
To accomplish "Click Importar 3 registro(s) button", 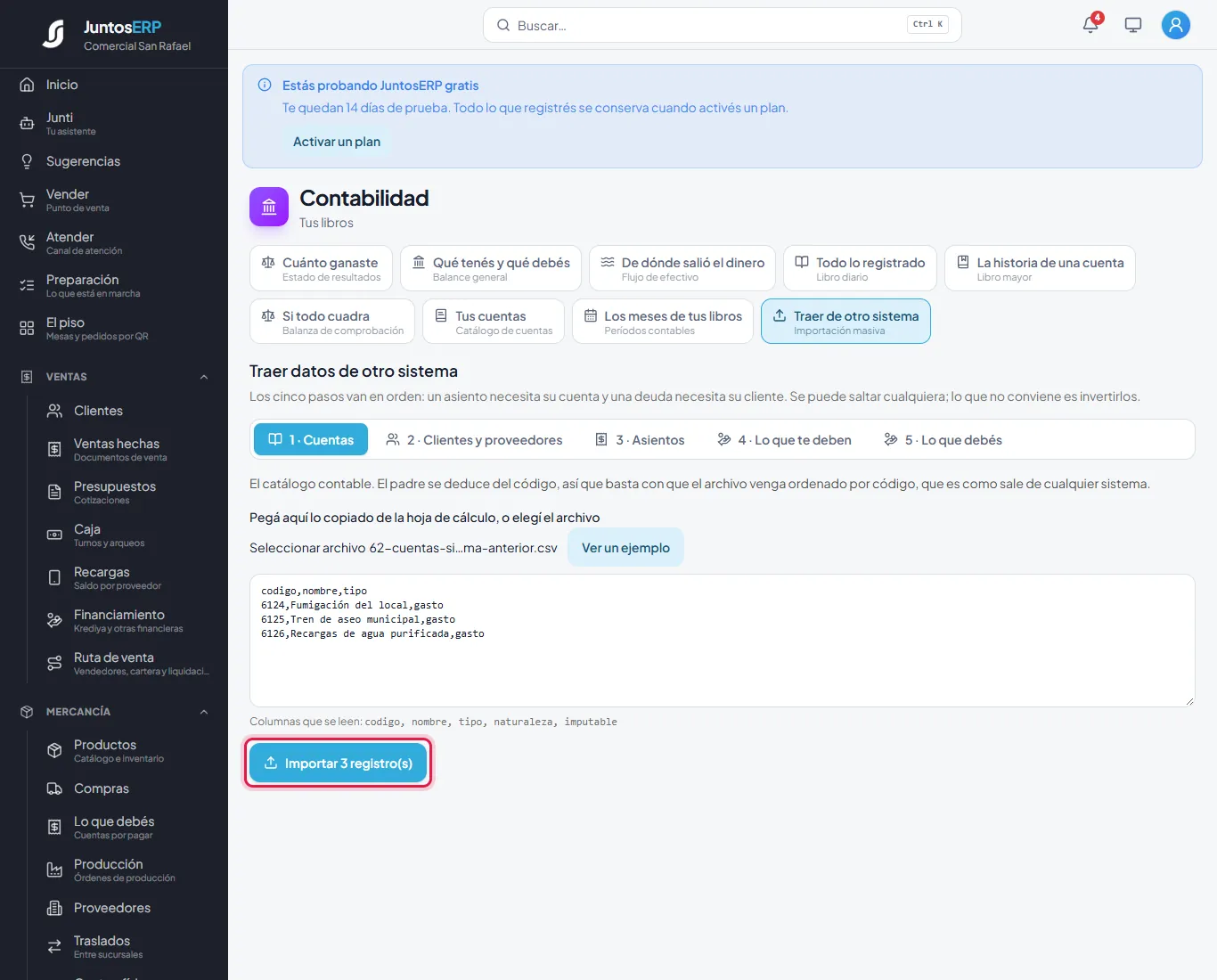I will click(x=338, y=764).
